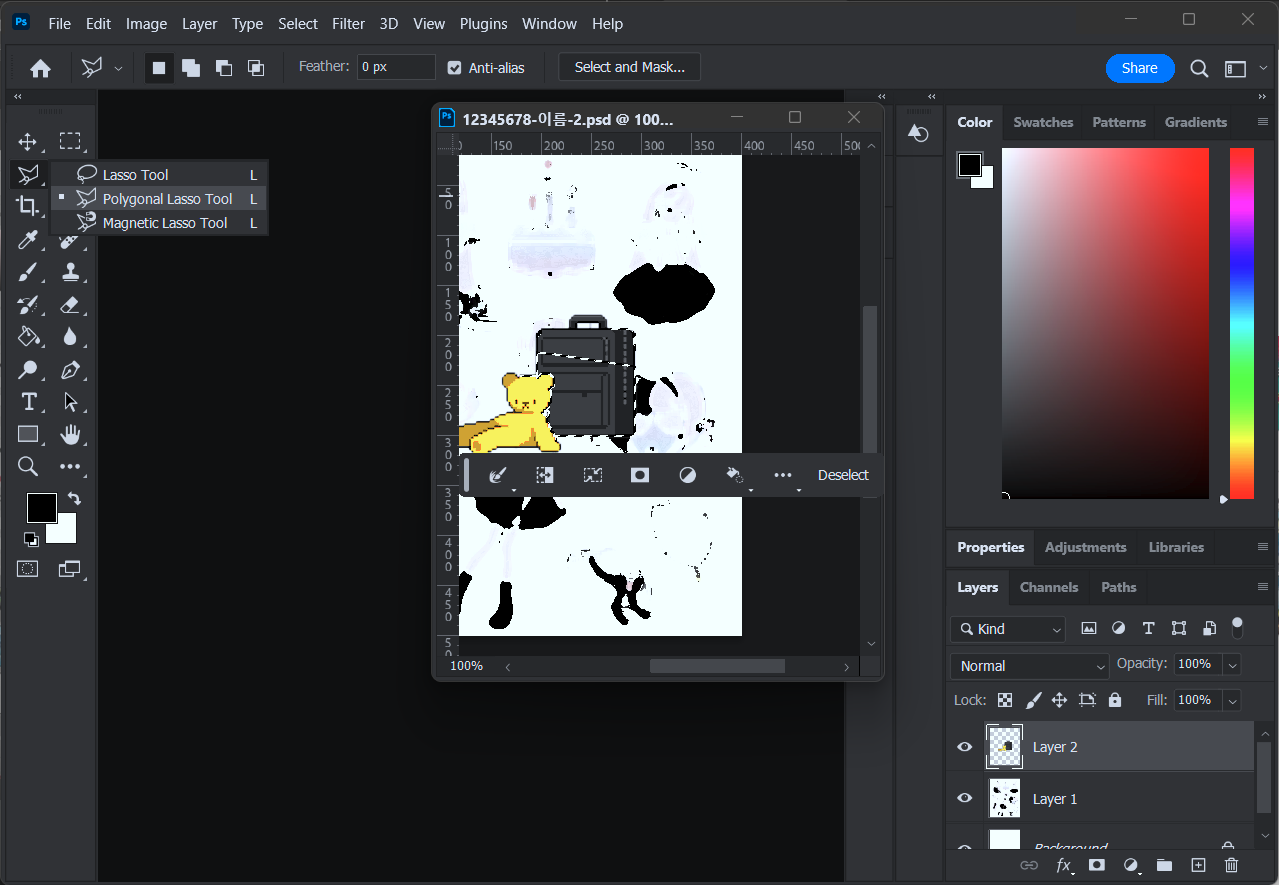Select the Path Selection arrow tool
Viewport: 1279px width, 885px height.
[x=70, y=402]
